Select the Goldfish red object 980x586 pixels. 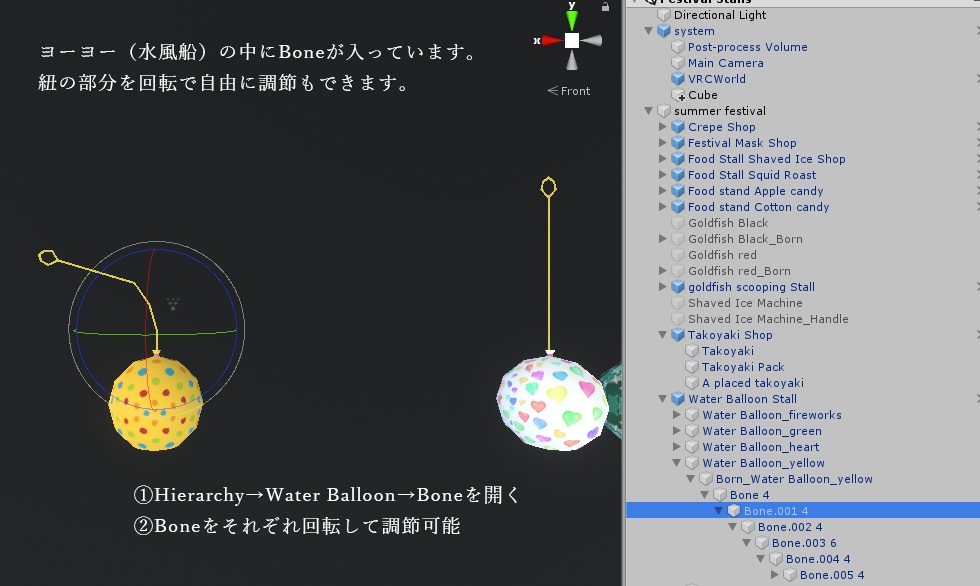point(722,255)
